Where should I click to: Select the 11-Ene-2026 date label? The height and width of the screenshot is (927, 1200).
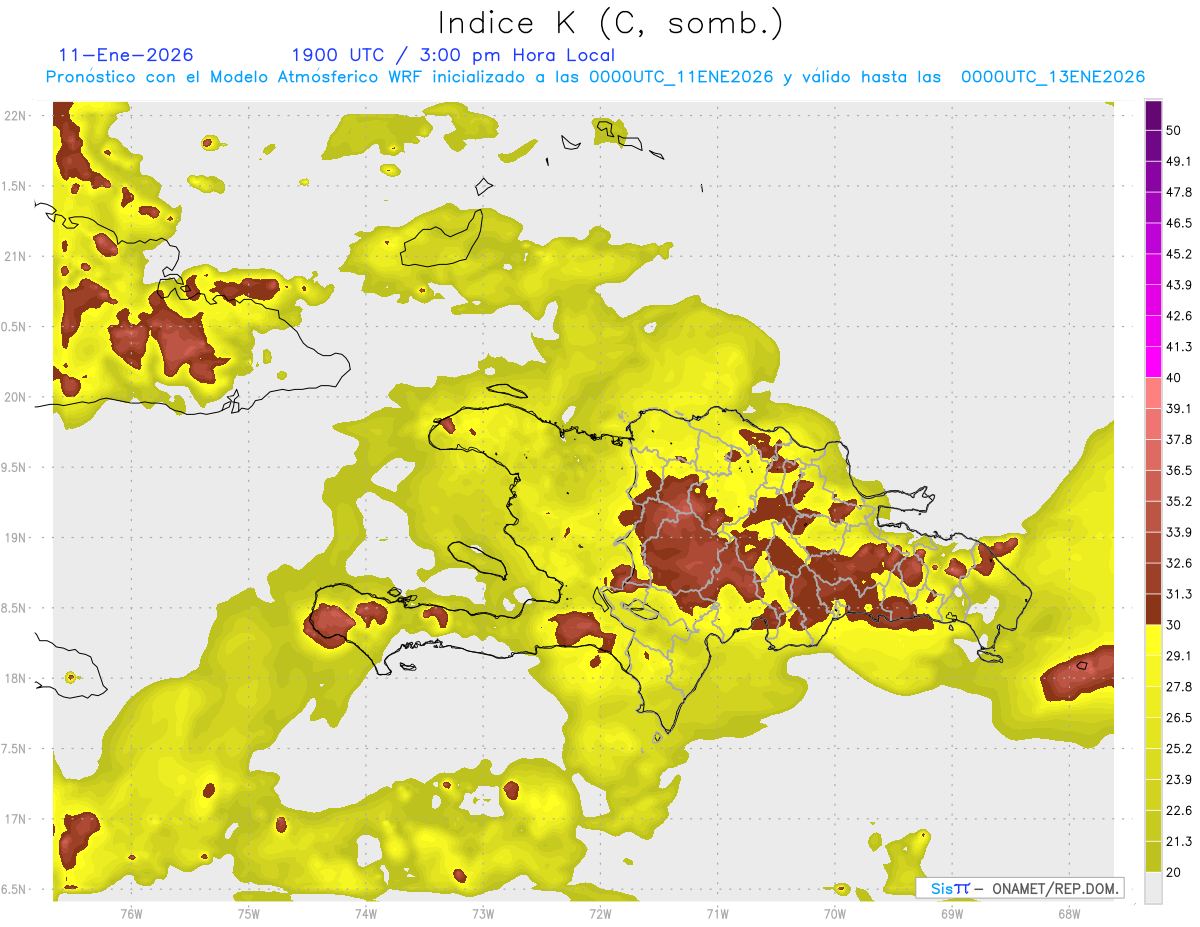pyautogui.click(x=126, y=55)
